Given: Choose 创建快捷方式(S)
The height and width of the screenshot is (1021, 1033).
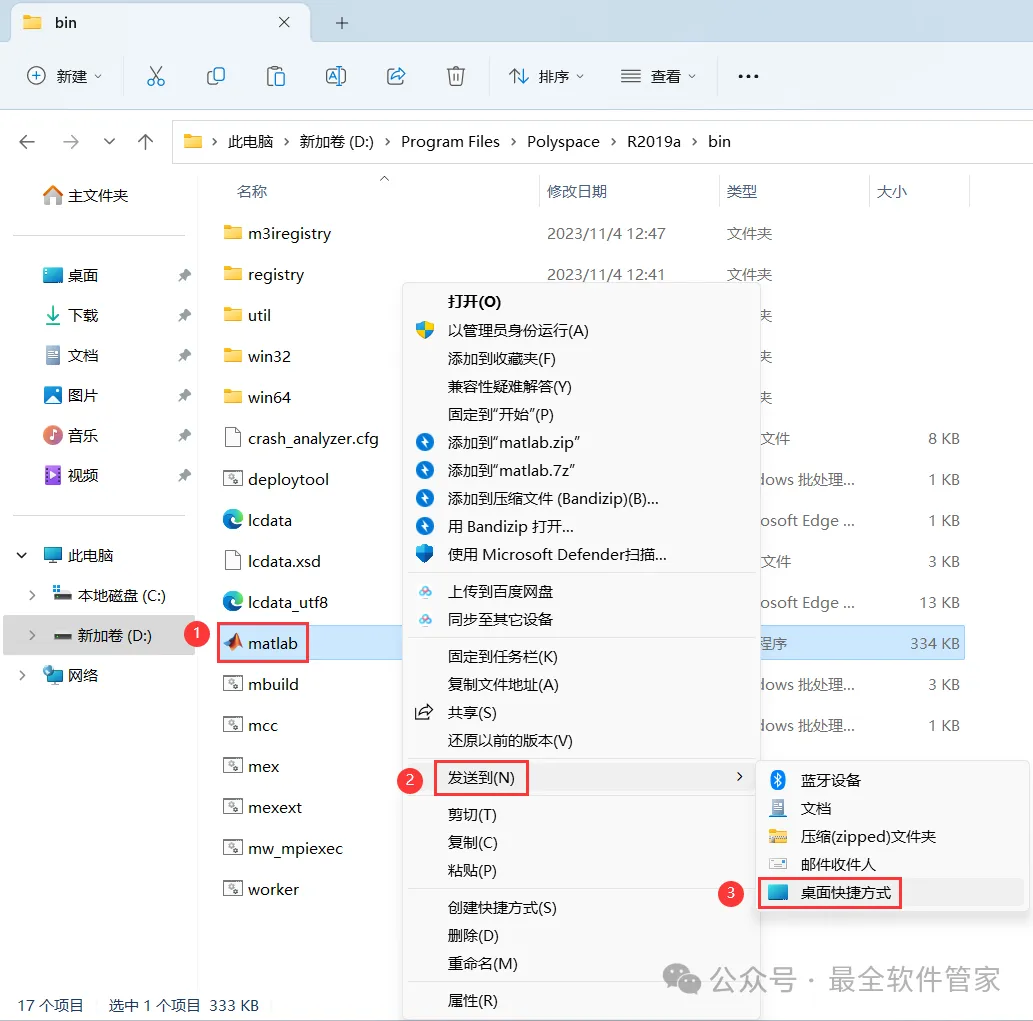Looking at the screenshot, I should click(x=502, y=908).
